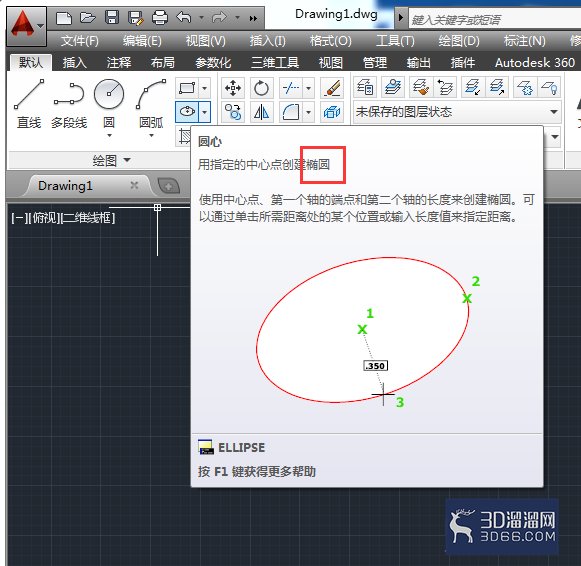Open the Ellipse tool dropdown arrow
Viewport: 581px width, 566px height.
[x=205, y=112]
